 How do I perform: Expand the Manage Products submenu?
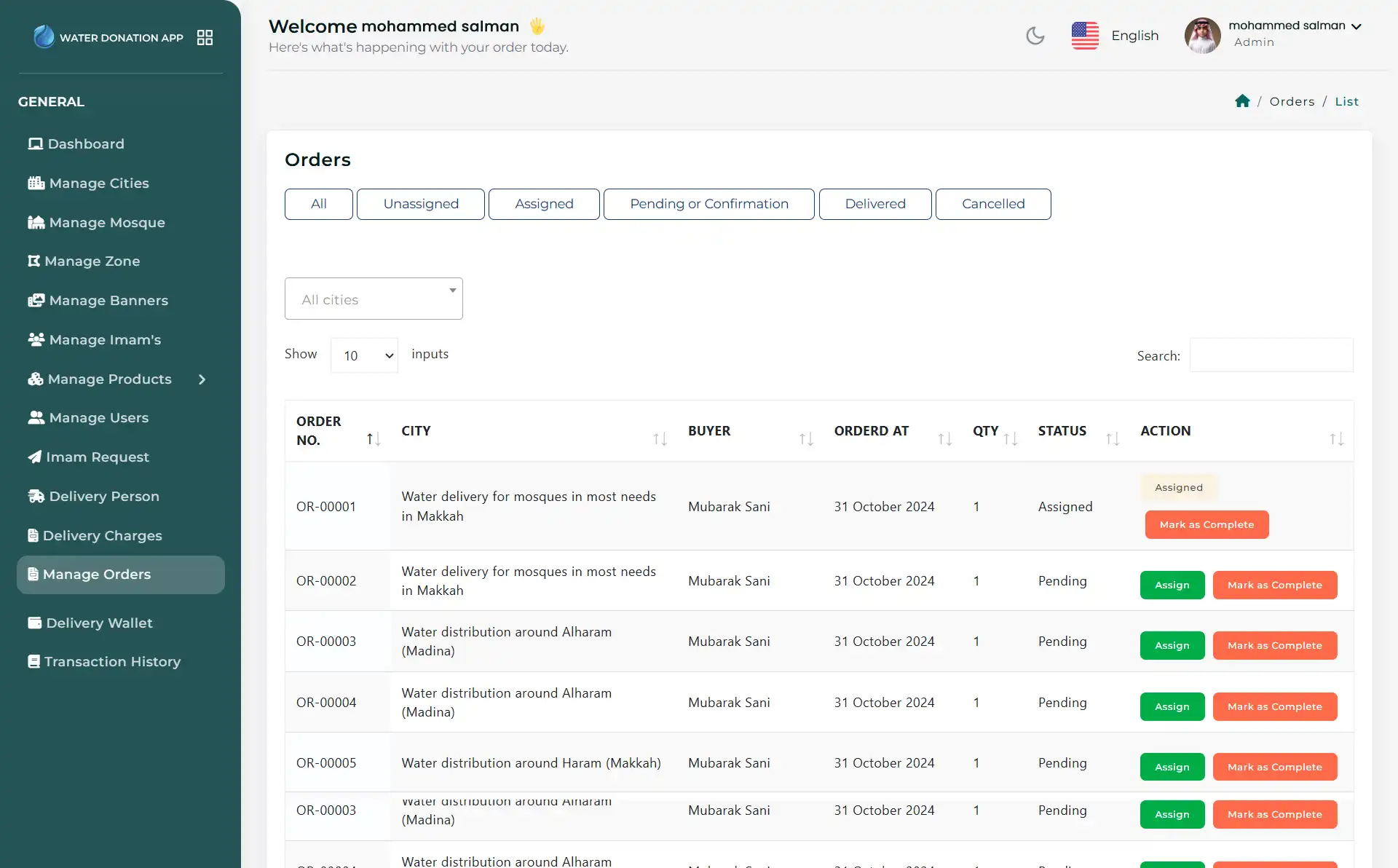202,379
